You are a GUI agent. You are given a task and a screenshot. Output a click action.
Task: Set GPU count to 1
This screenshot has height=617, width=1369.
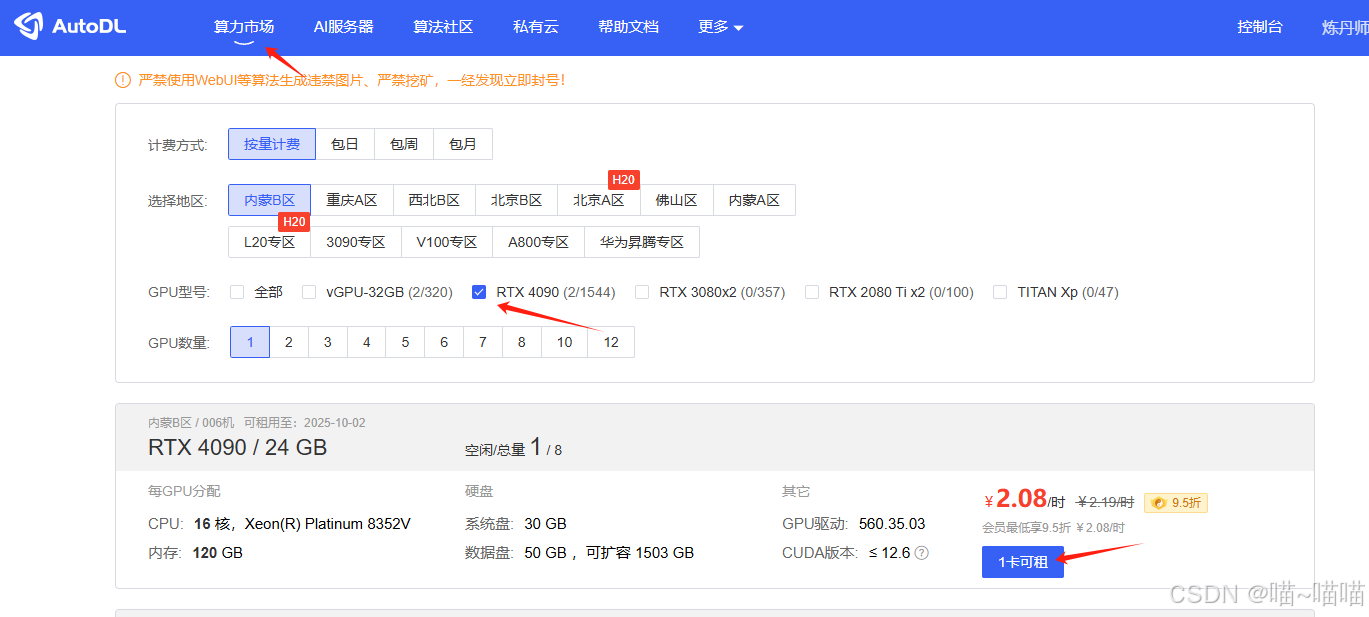(250, 342)
